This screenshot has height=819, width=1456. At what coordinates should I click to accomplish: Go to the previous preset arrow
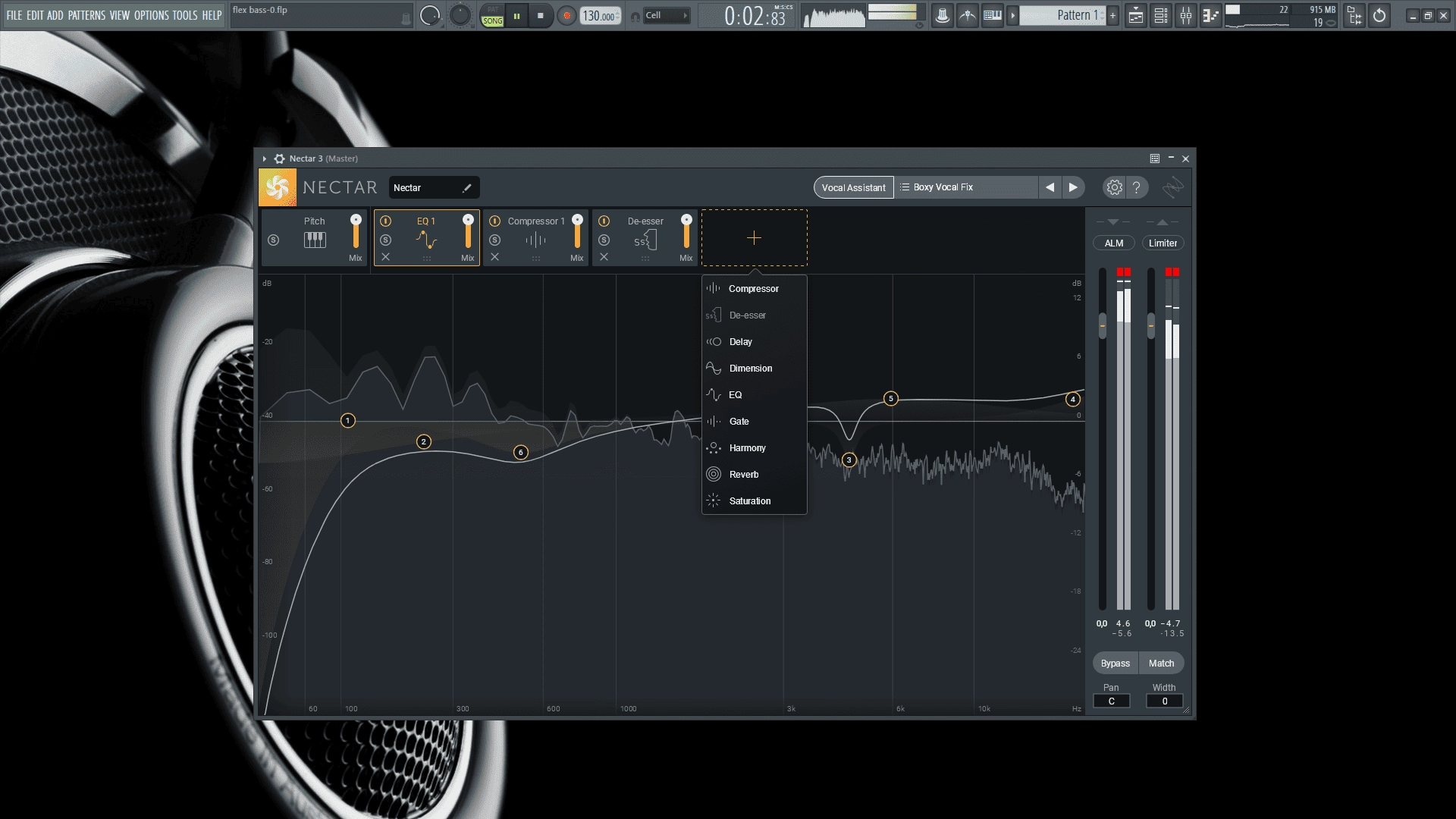point(1050,187)
